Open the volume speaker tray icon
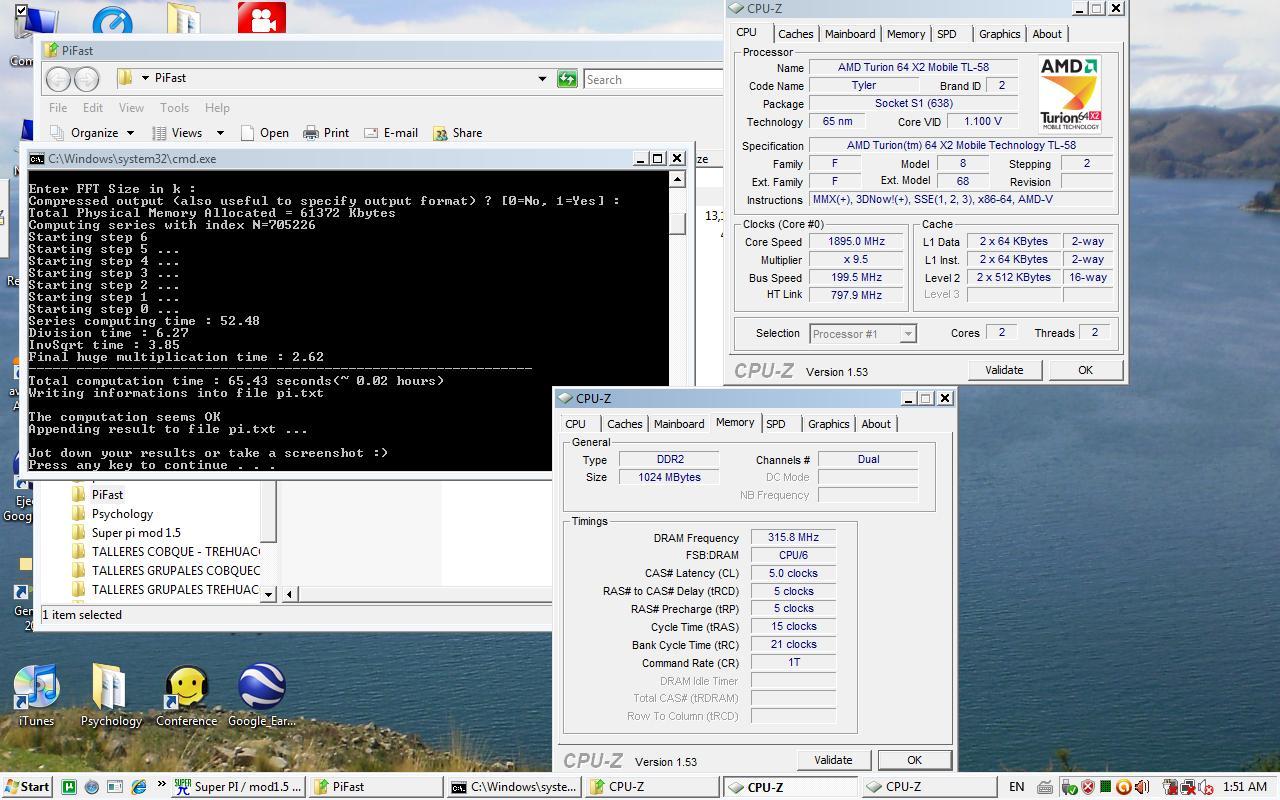Image resolution: width=1280 pixels, height=800 pixels. pos(1141,787)
